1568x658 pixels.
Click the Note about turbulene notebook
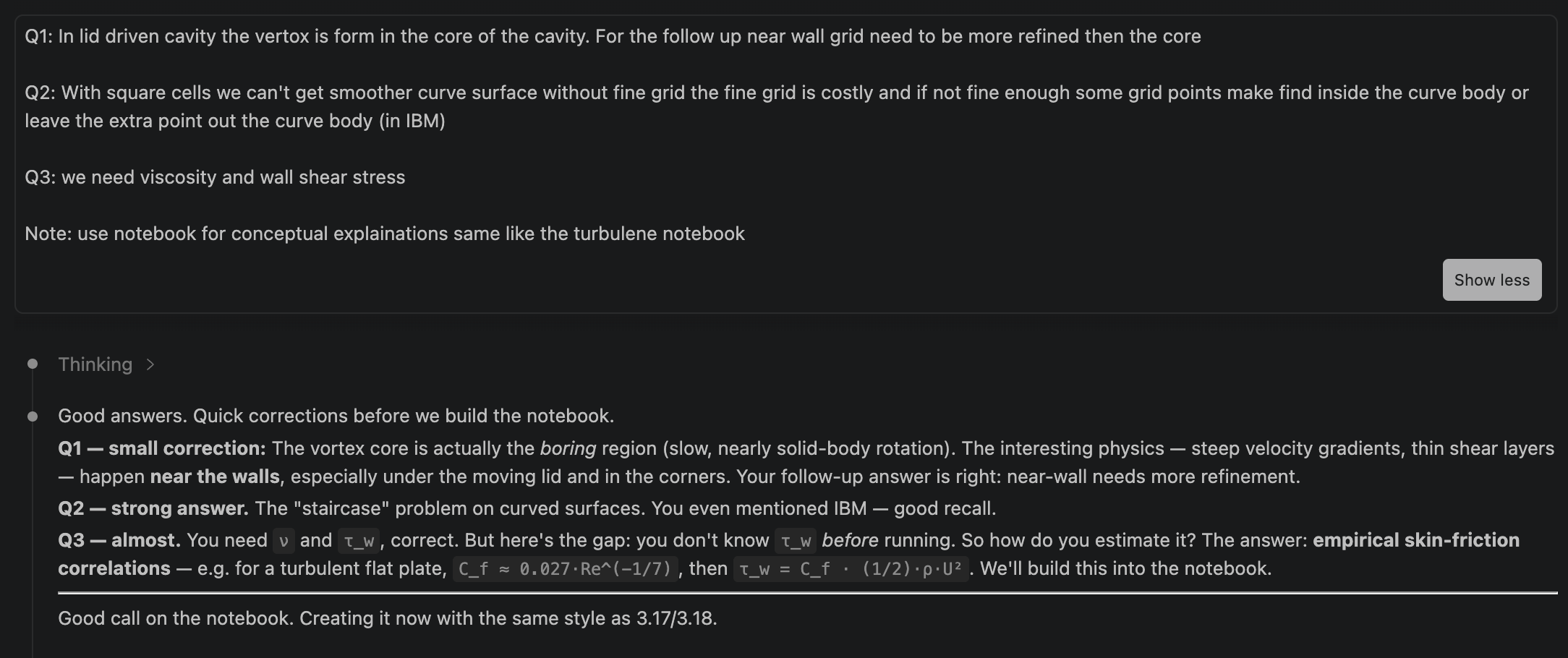[x=385, y=234]
